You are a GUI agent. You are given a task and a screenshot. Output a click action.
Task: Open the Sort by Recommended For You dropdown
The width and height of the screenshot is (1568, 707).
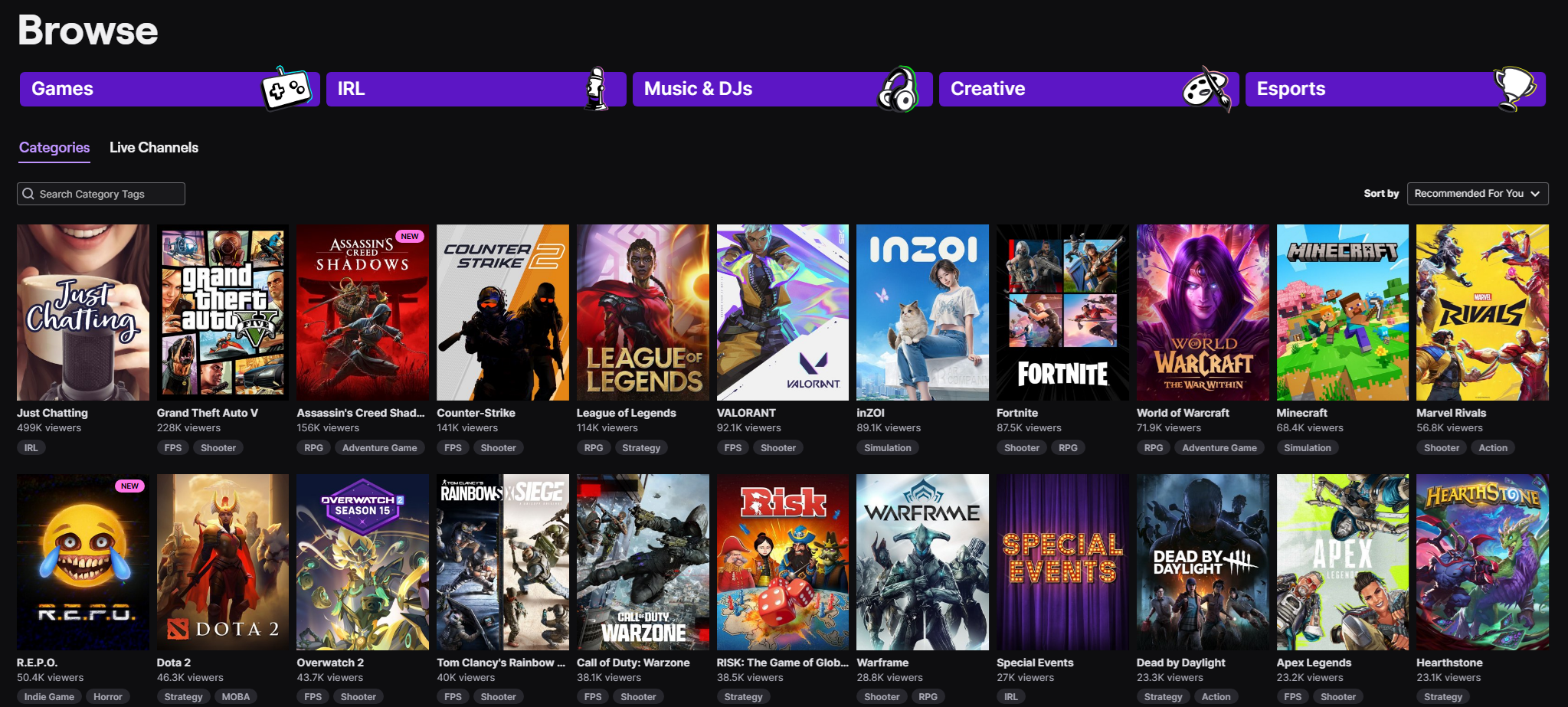[1478, 194]
